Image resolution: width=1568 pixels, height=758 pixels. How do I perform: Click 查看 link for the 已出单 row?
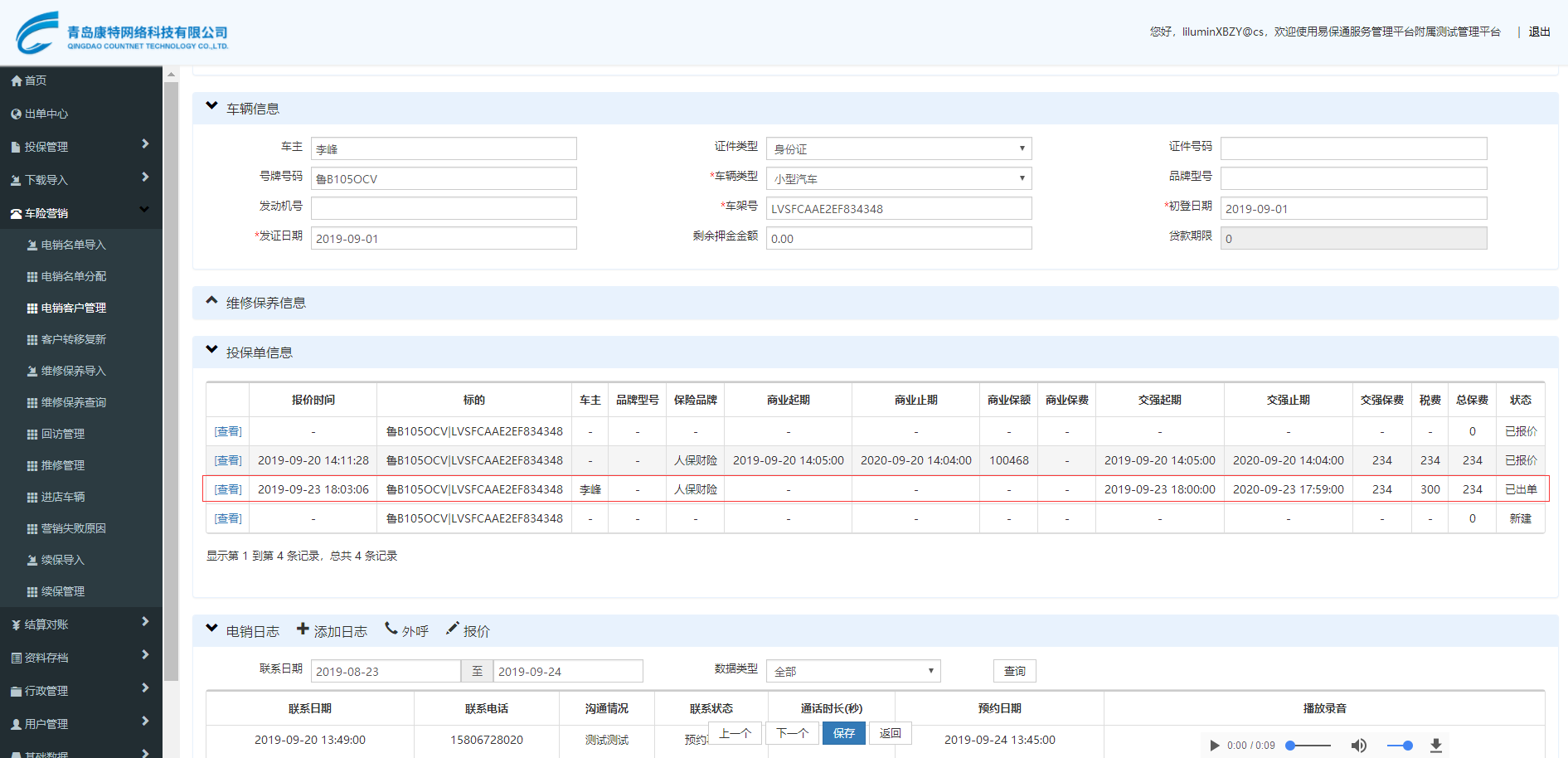pos(228,489)
